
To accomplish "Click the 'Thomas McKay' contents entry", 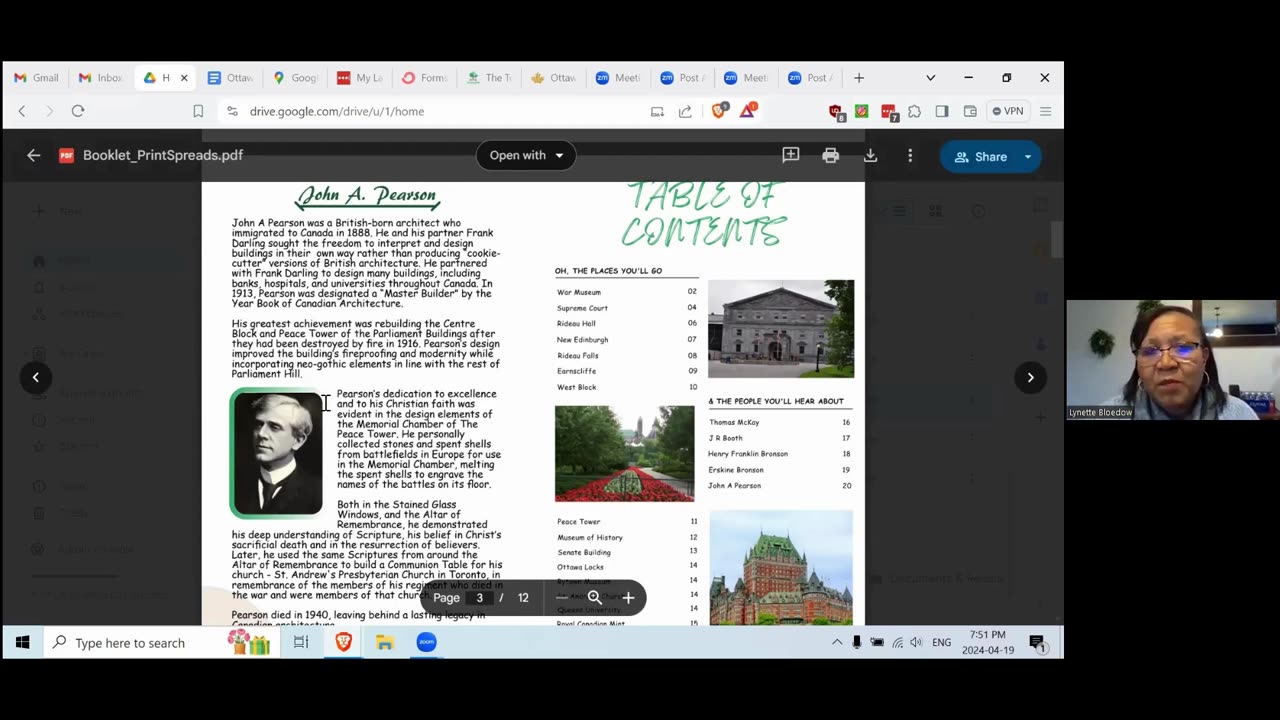I will 734,422.
